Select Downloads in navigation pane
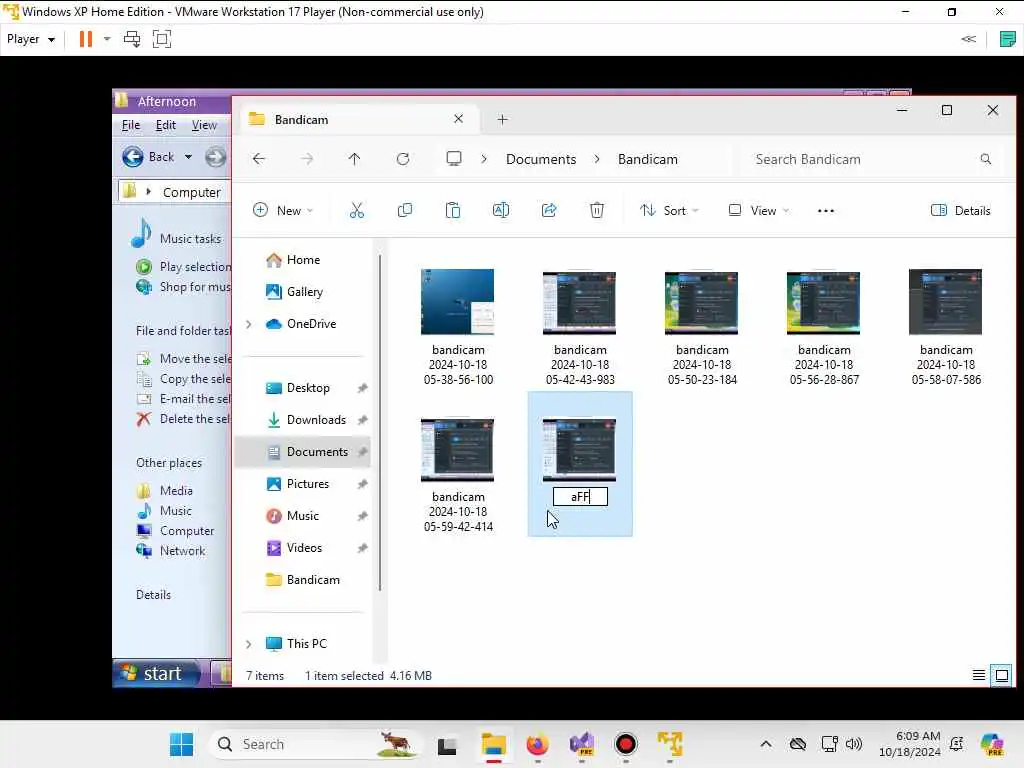This screenshot has height=768, width=1024. point(316,420)
